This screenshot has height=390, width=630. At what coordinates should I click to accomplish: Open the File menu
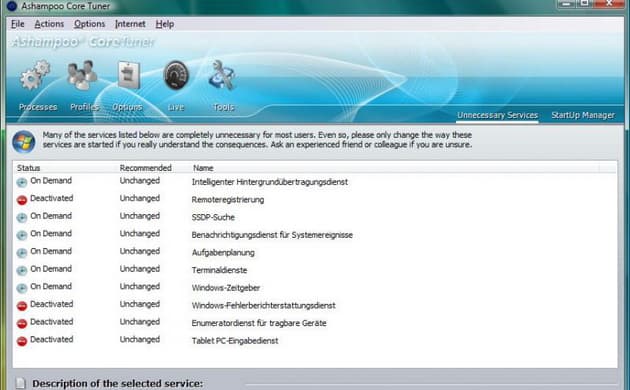click(x=18, y=24)
